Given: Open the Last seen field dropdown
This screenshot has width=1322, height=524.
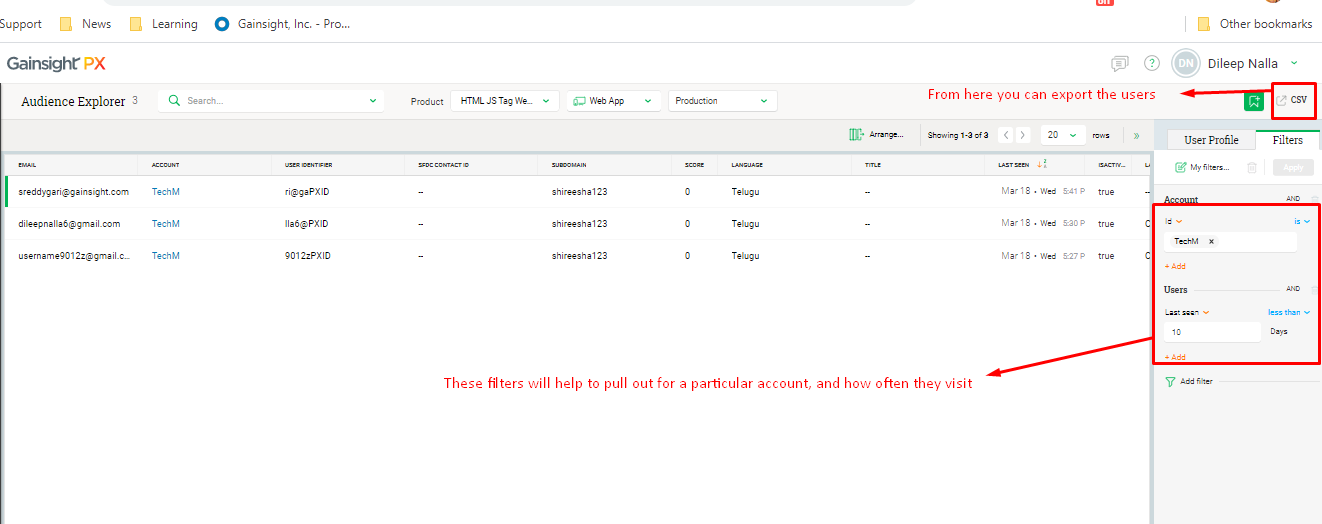Looking at the screenshot, I should (1187, 312).
